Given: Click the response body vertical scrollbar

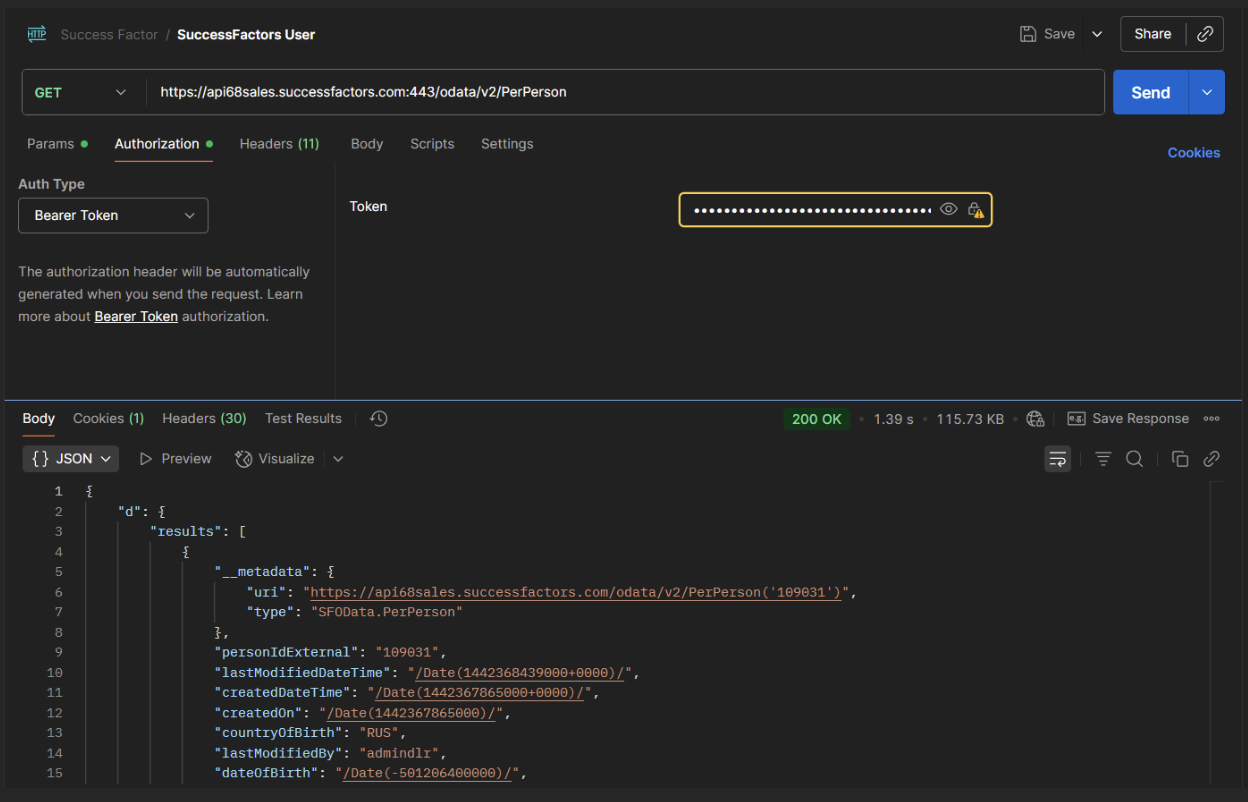Looking at the screenshot, I should [x=1216, y=633].
